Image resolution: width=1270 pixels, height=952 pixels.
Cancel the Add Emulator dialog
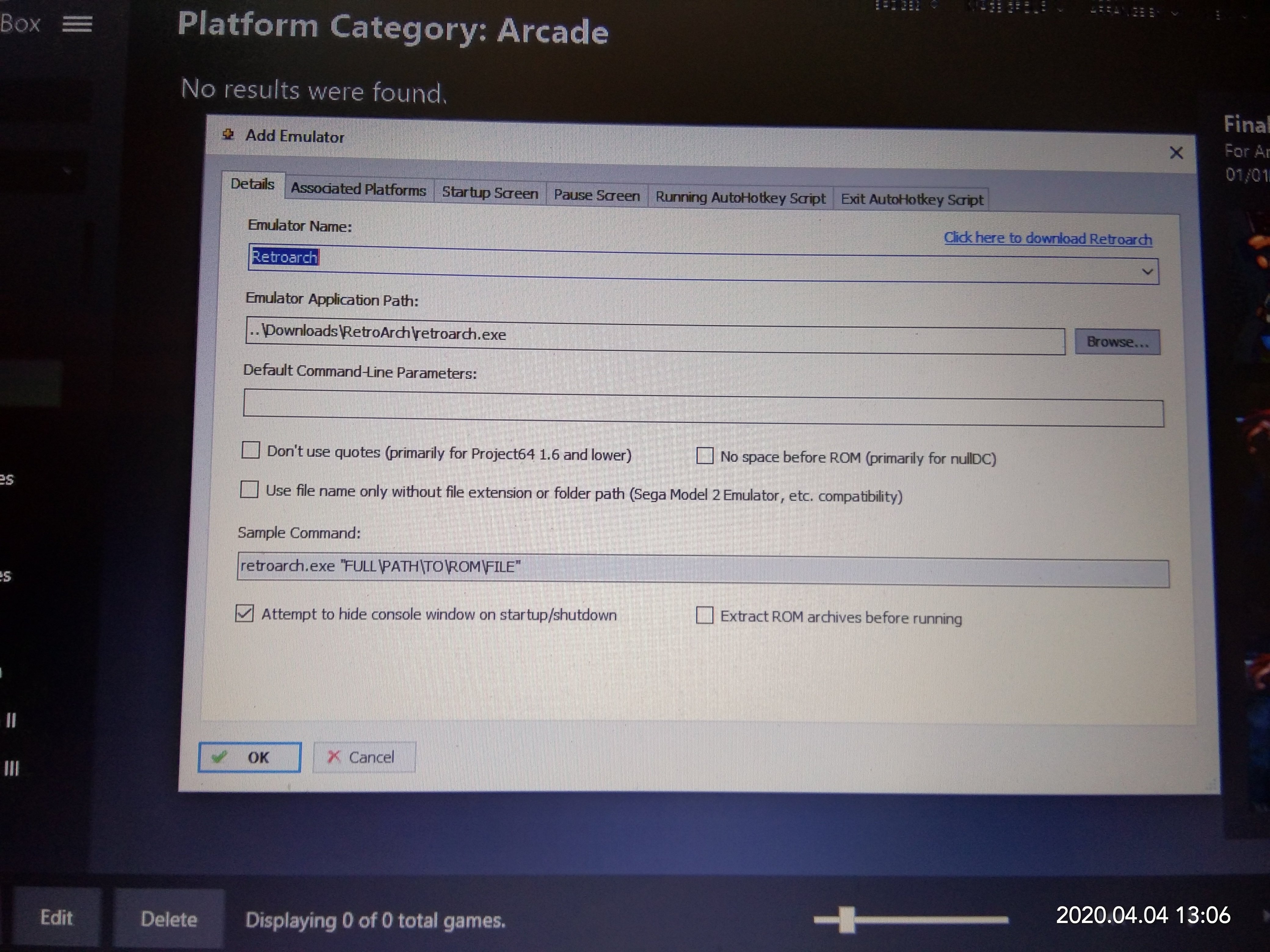364,757
